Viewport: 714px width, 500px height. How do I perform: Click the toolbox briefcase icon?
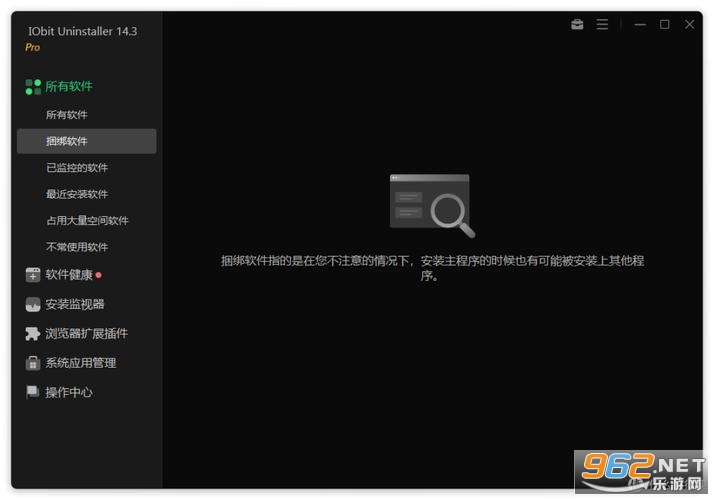pyautogui.click(x=577, y=24)
